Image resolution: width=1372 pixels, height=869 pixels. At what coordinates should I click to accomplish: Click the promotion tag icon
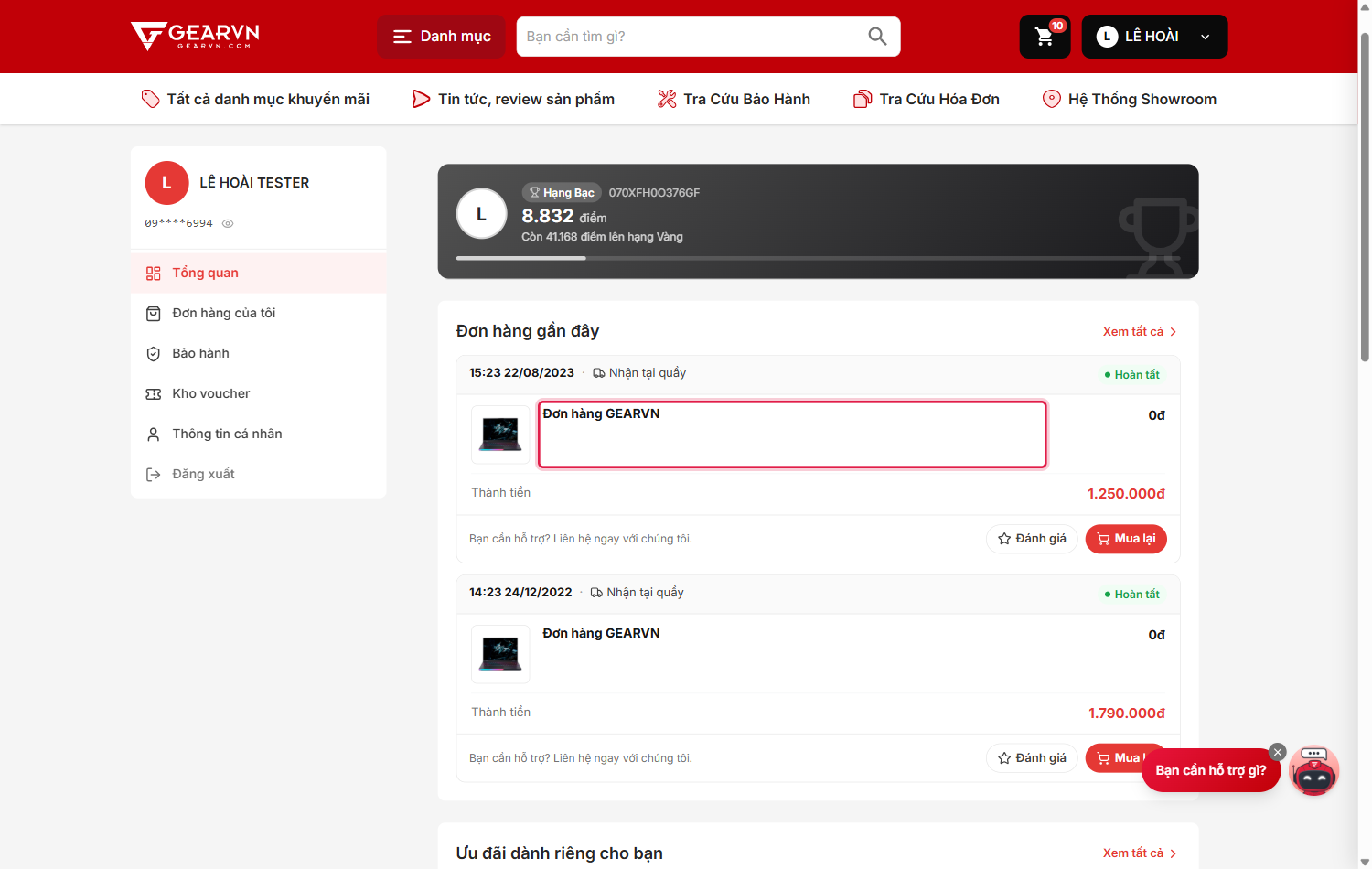[x=150, y=99]
